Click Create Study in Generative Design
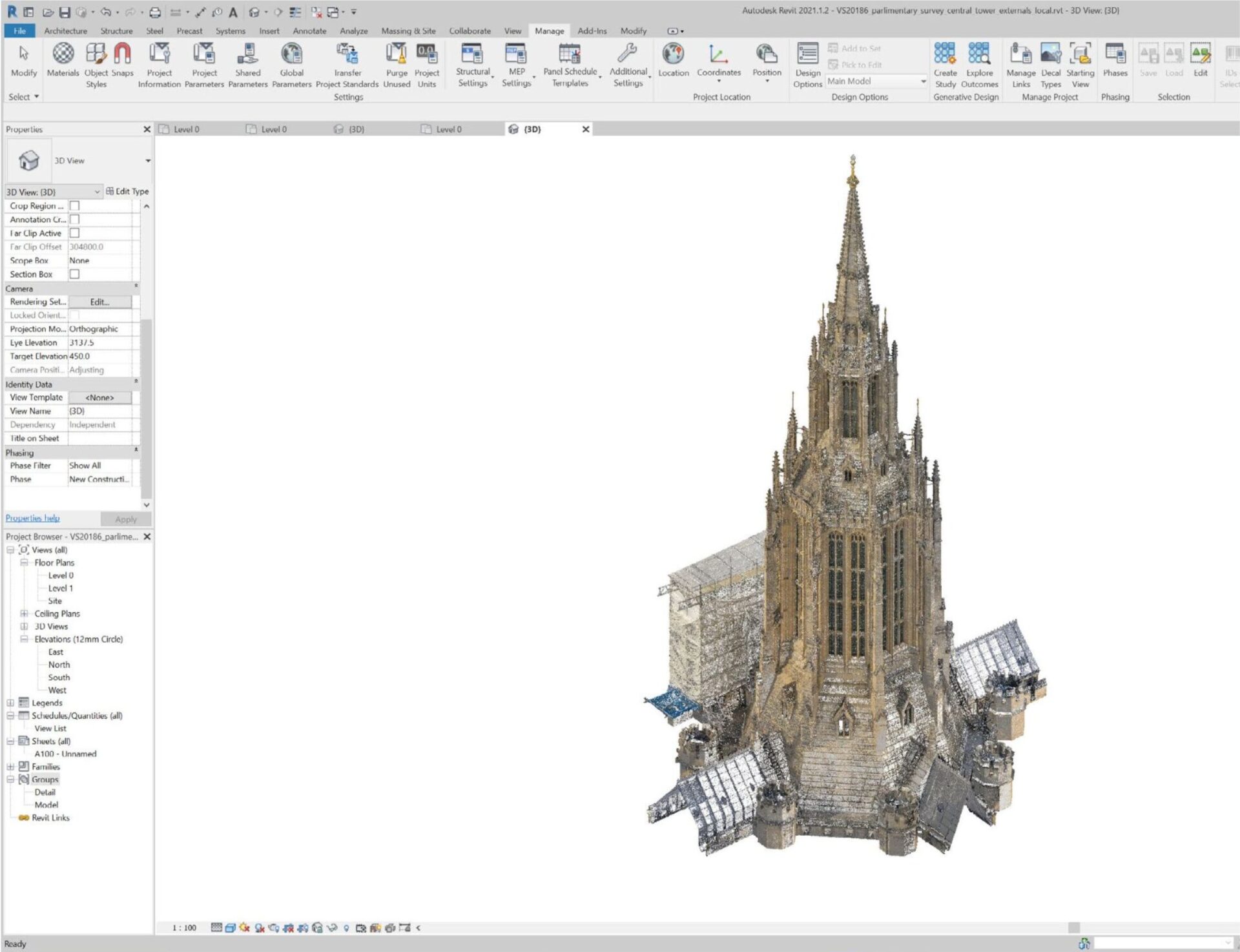The width and height of the screenshot is (1240, 952). pyautogui.click(x=945, y=65)
